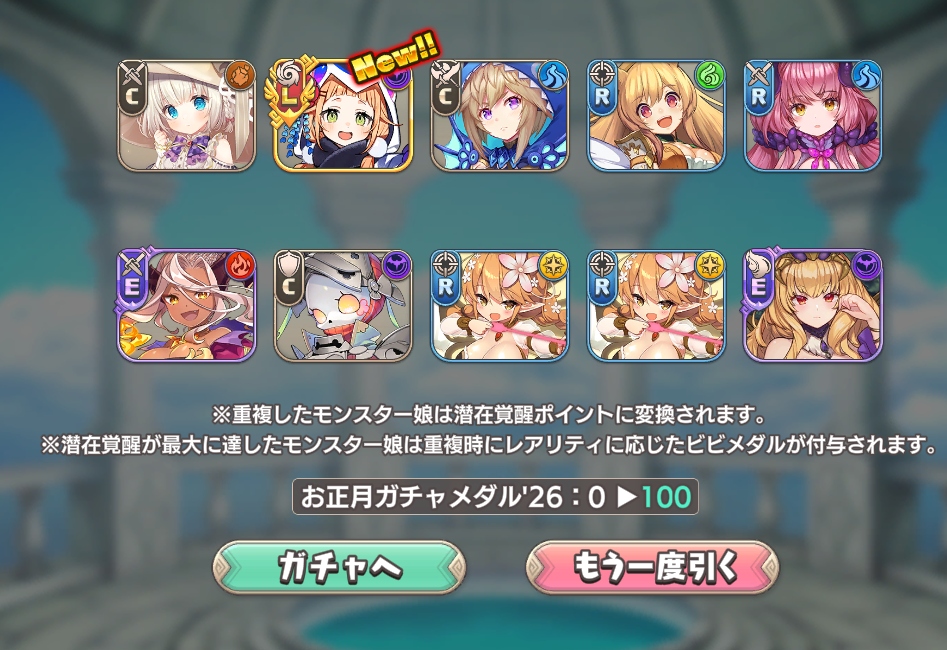Select the pink-haired R-rank water character

813,115
